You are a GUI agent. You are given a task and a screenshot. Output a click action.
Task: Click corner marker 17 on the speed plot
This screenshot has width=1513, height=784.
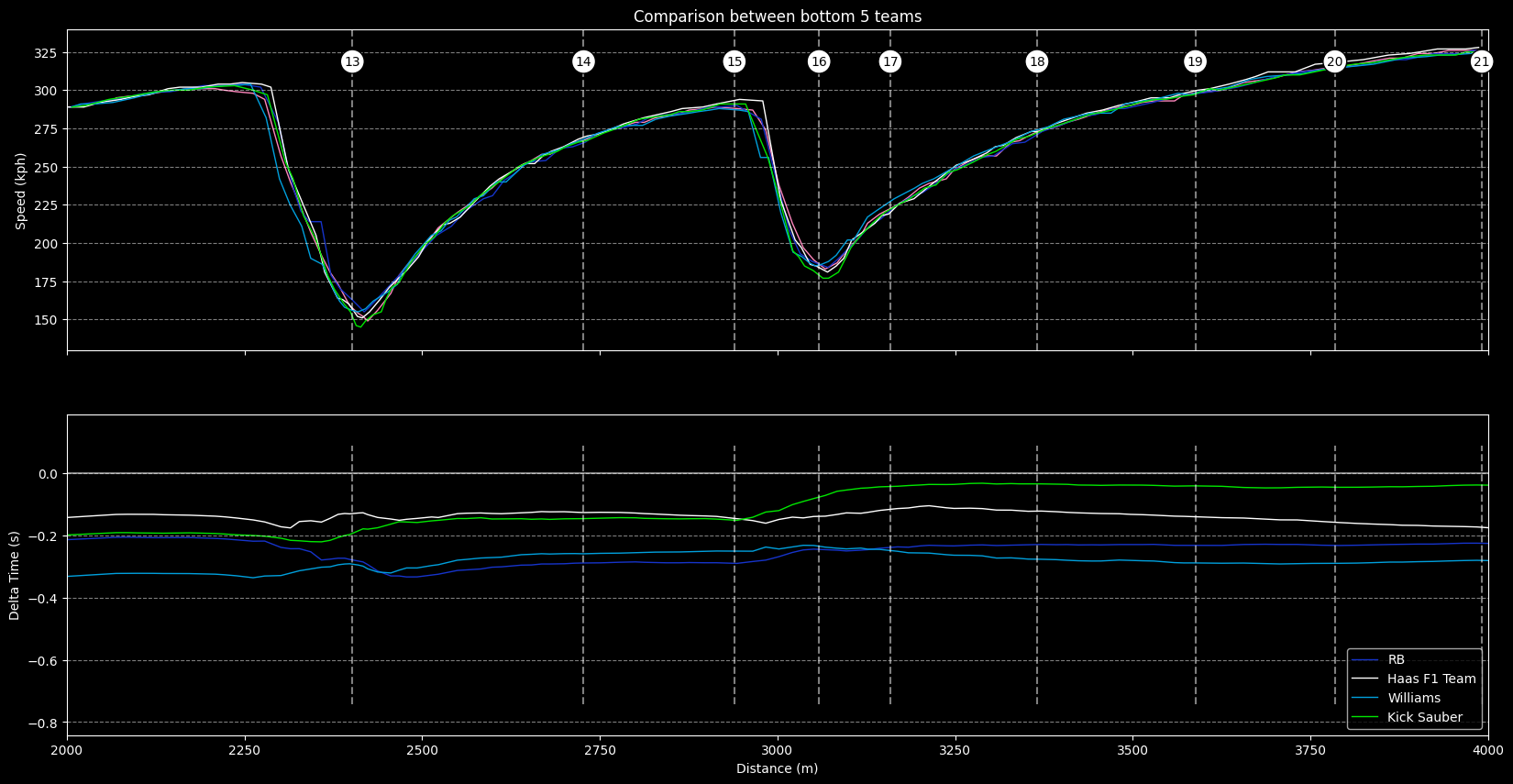890,61
